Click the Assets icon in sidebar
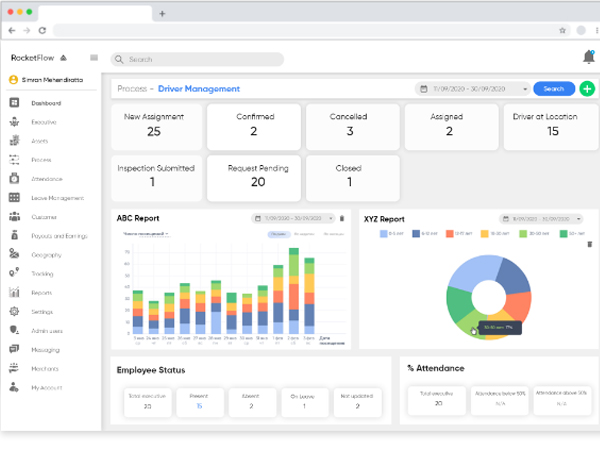 (x=14, y=140)
